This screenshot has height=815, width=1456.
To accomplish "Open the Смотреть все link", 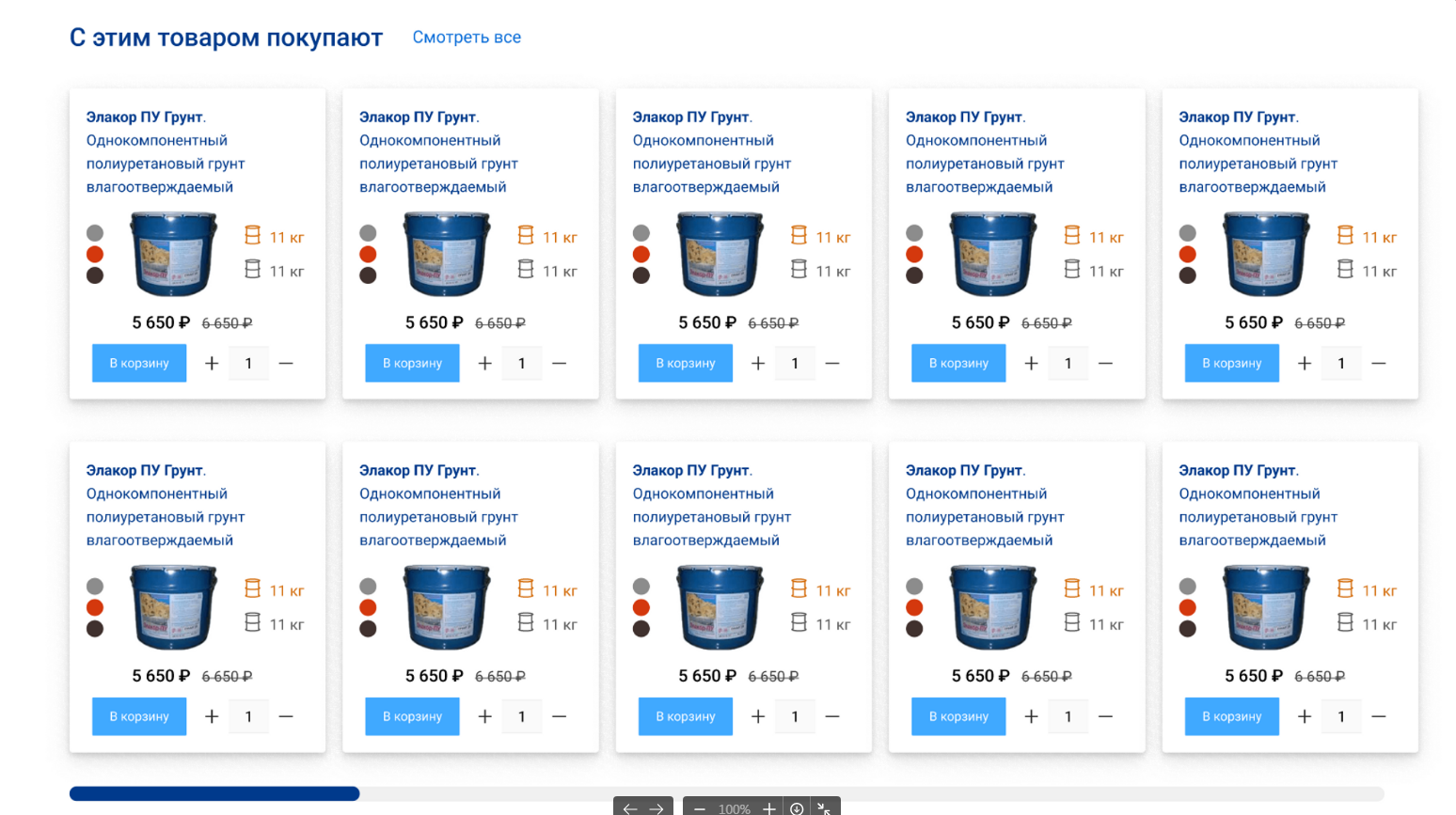I will pos(467,38).
